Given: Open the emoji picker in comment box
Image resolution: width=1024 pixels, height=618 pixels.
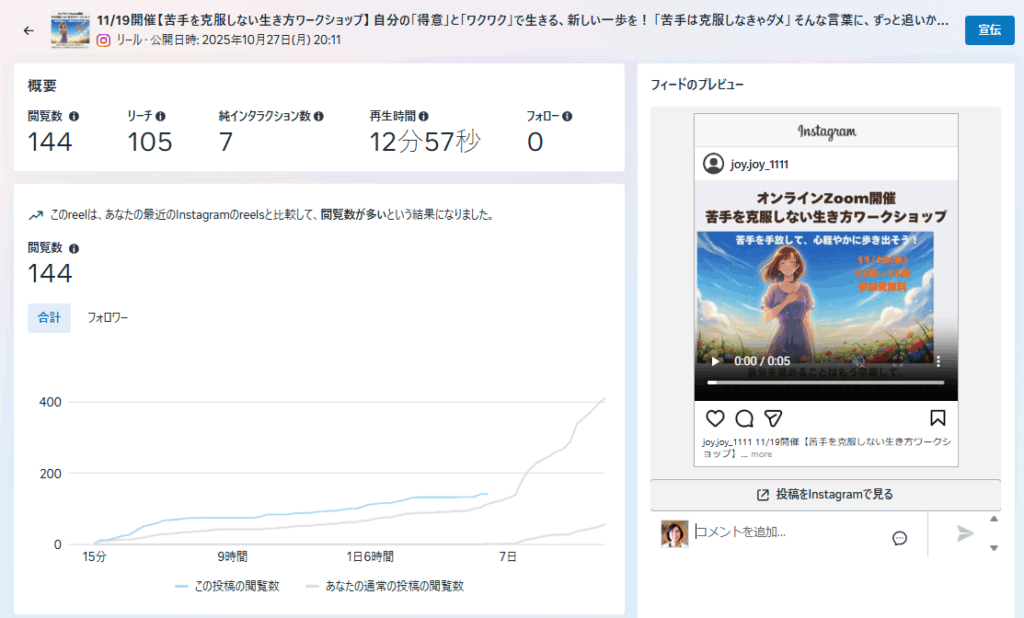Looking at the screenshot, I should click(x=899, y=538).
